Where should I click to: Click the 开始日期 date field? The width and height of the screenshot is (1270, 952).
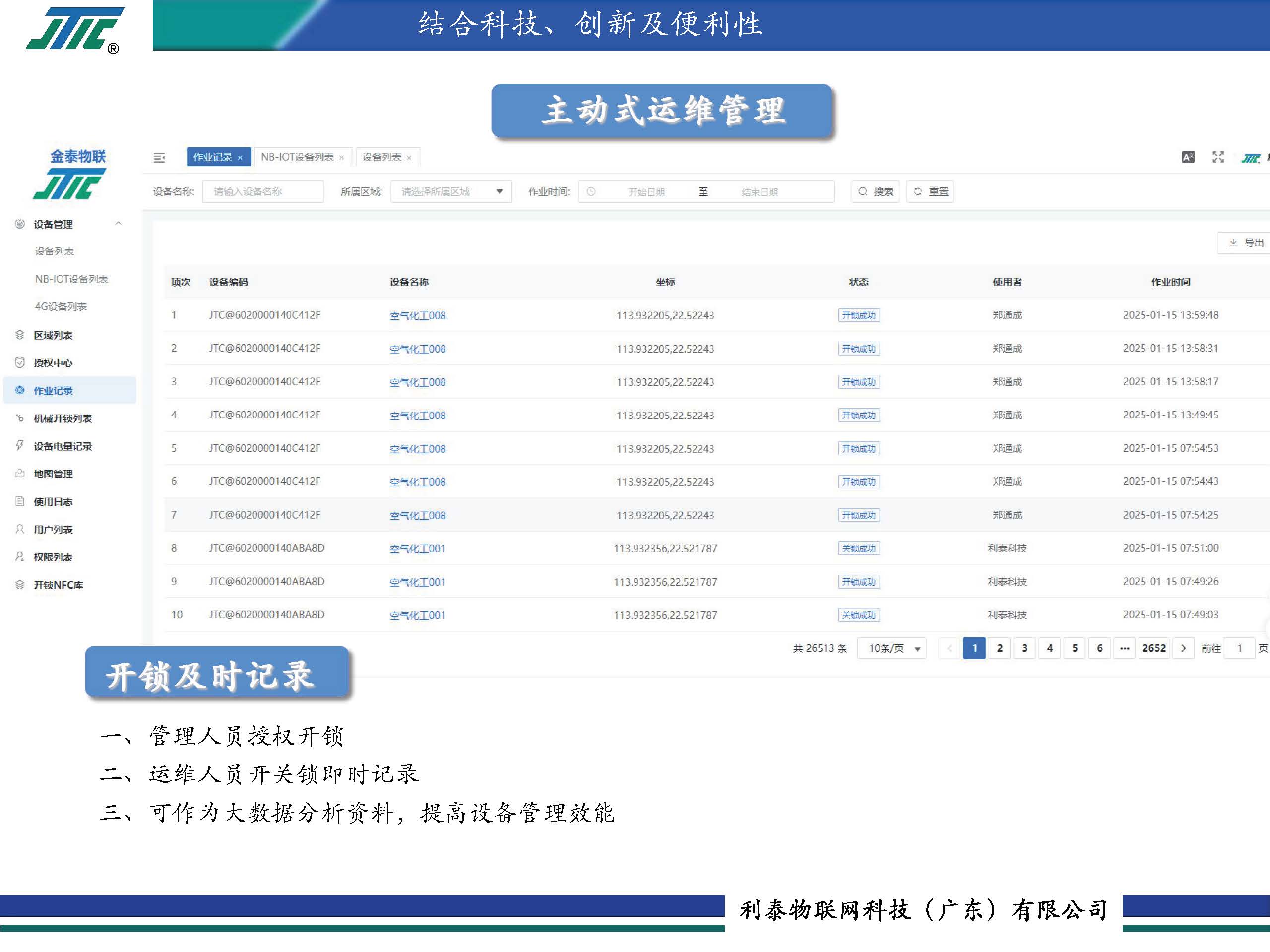[x=646, y=192]
